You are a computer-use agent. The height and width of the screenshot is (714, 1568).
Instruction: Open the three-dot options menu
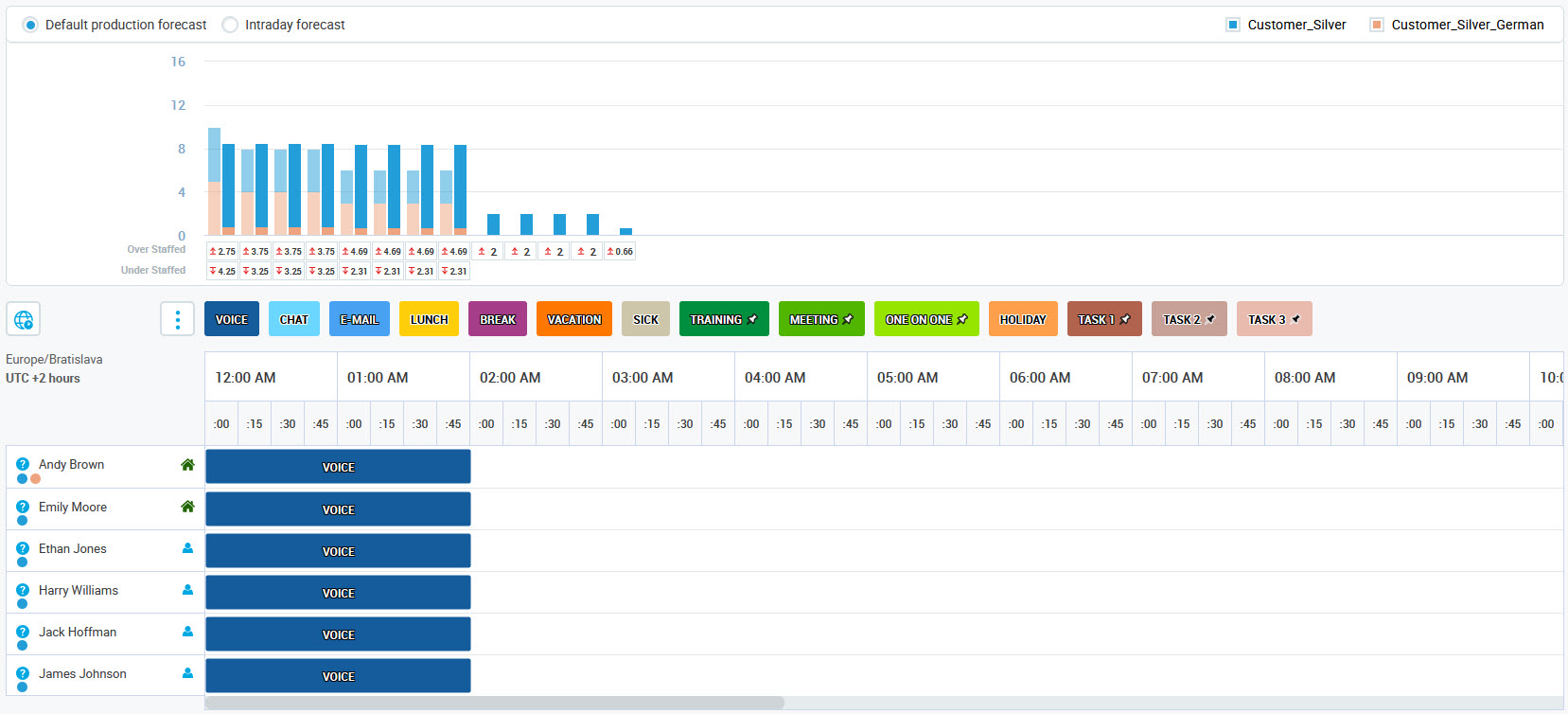point(177,319)
